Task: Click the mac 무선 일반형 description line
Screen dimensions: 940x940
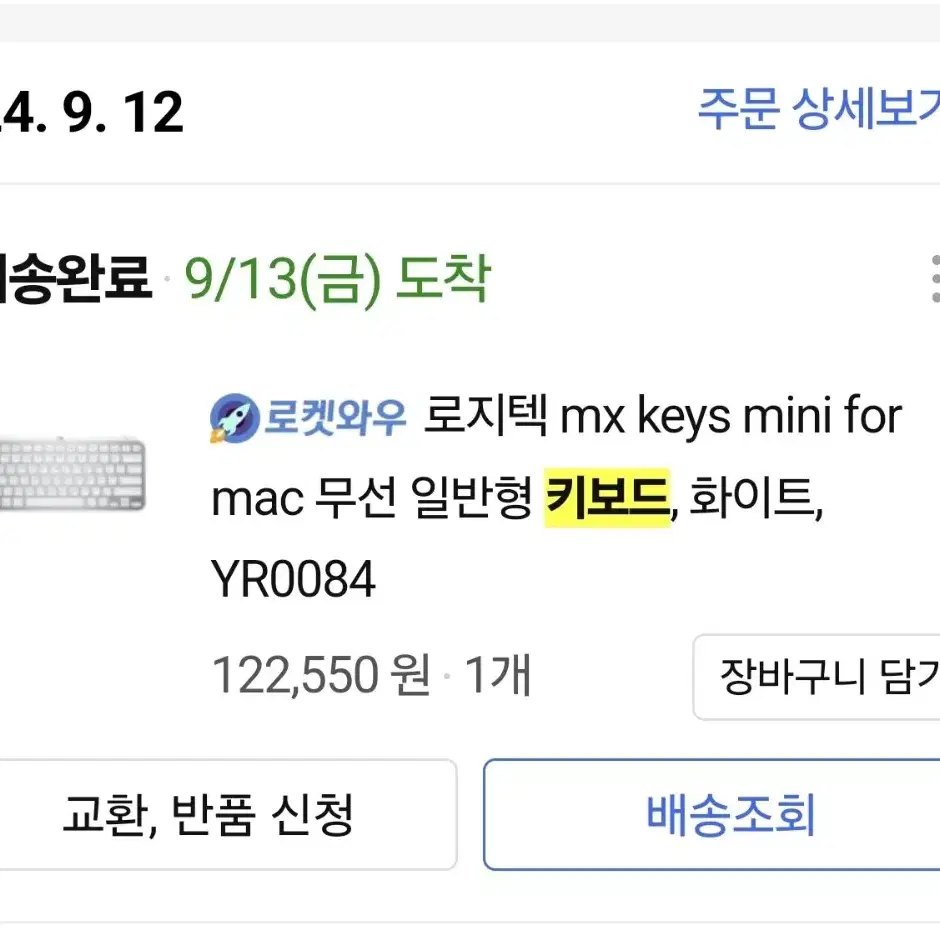Action: [x=372, y=499]
